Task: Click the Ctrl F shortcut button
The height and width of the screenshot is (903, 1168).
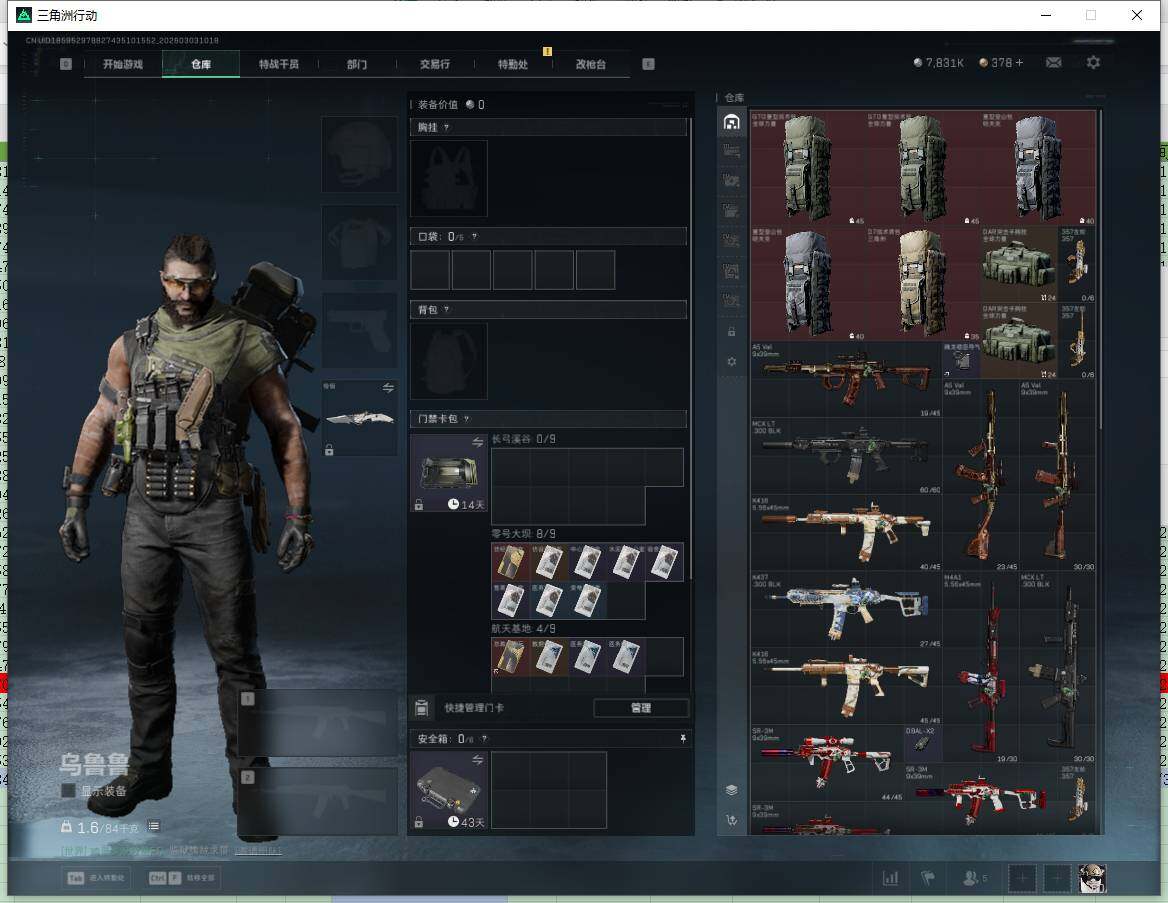Action: (182, 878)
